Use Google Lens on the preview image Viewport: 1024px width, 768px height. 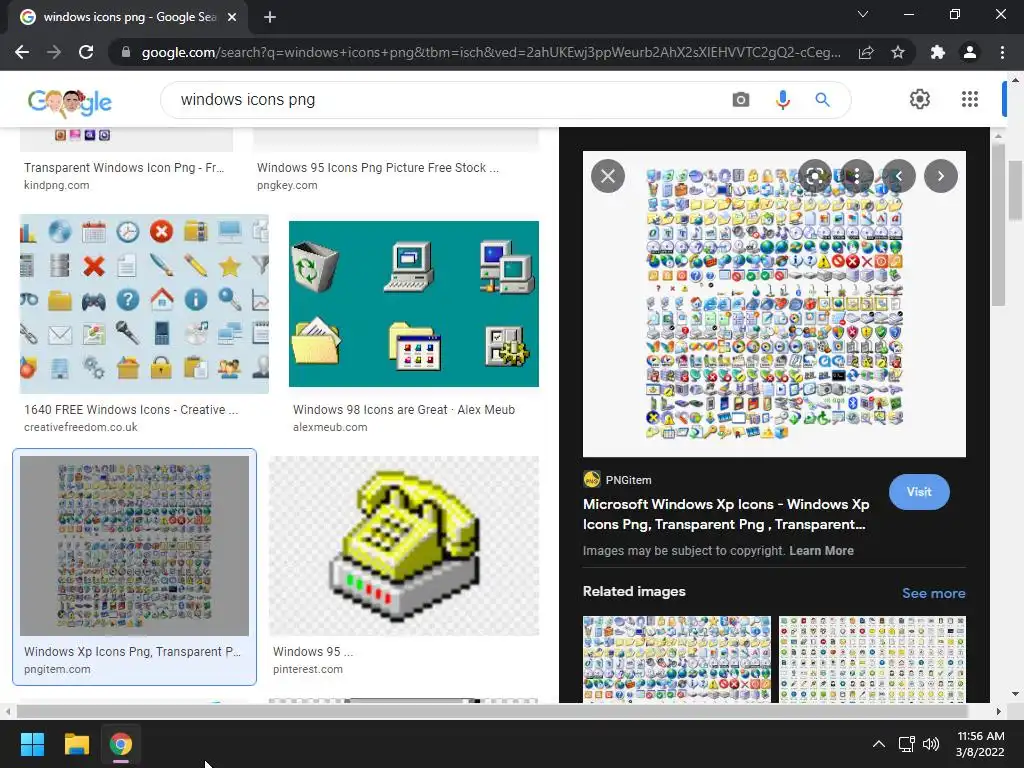click(x=814, y=176)
